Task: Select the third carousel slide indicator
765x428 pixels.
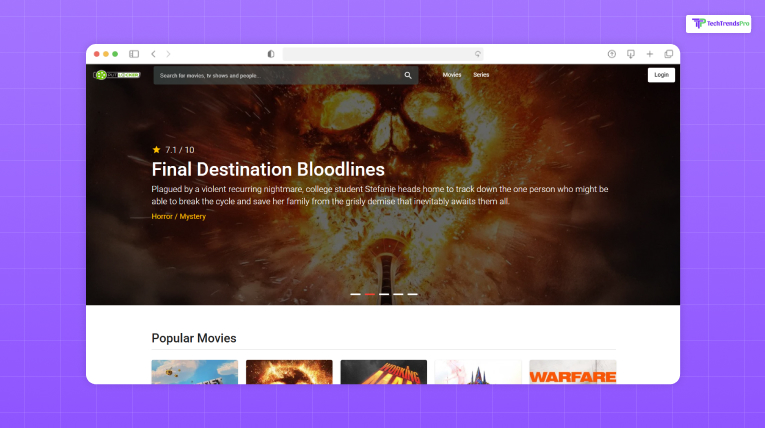Action: [x=384, y=294]
